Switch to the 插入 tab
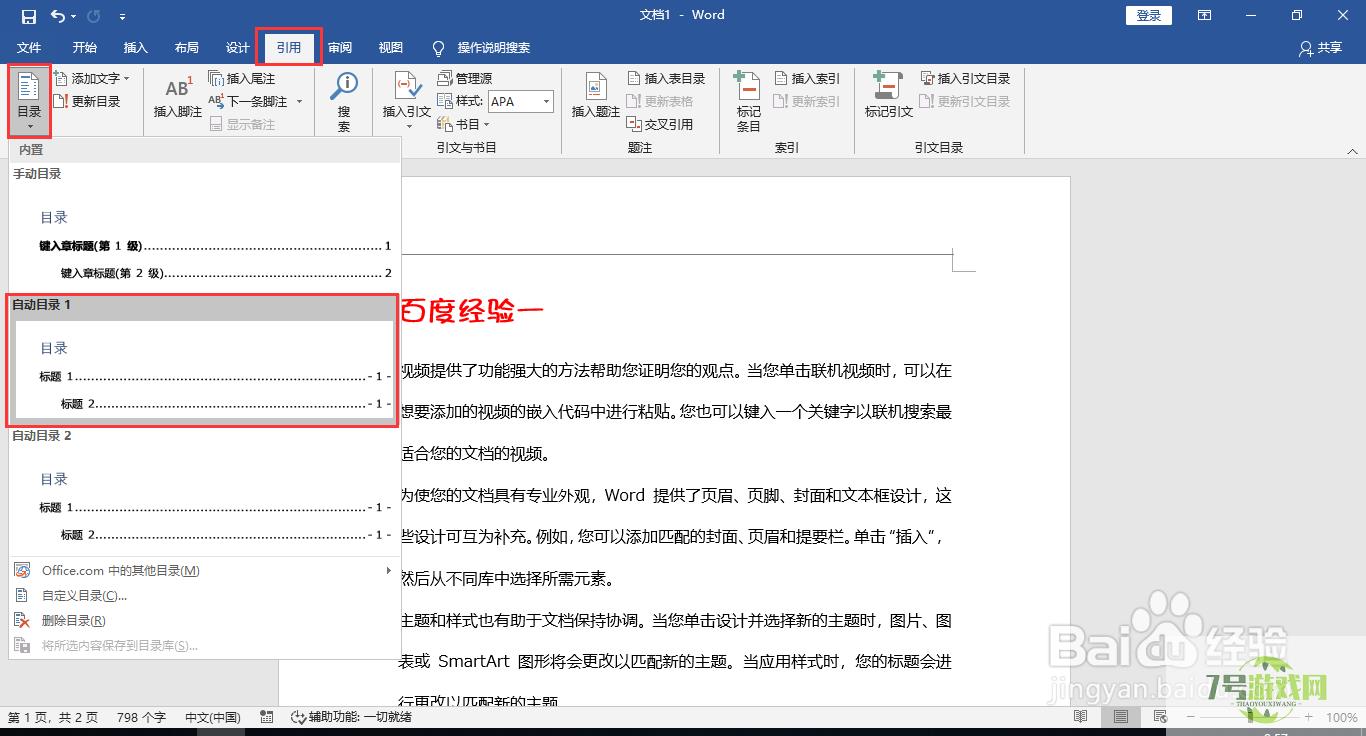The width and height of the screenshot is (1366, 736). pos(135,48)
